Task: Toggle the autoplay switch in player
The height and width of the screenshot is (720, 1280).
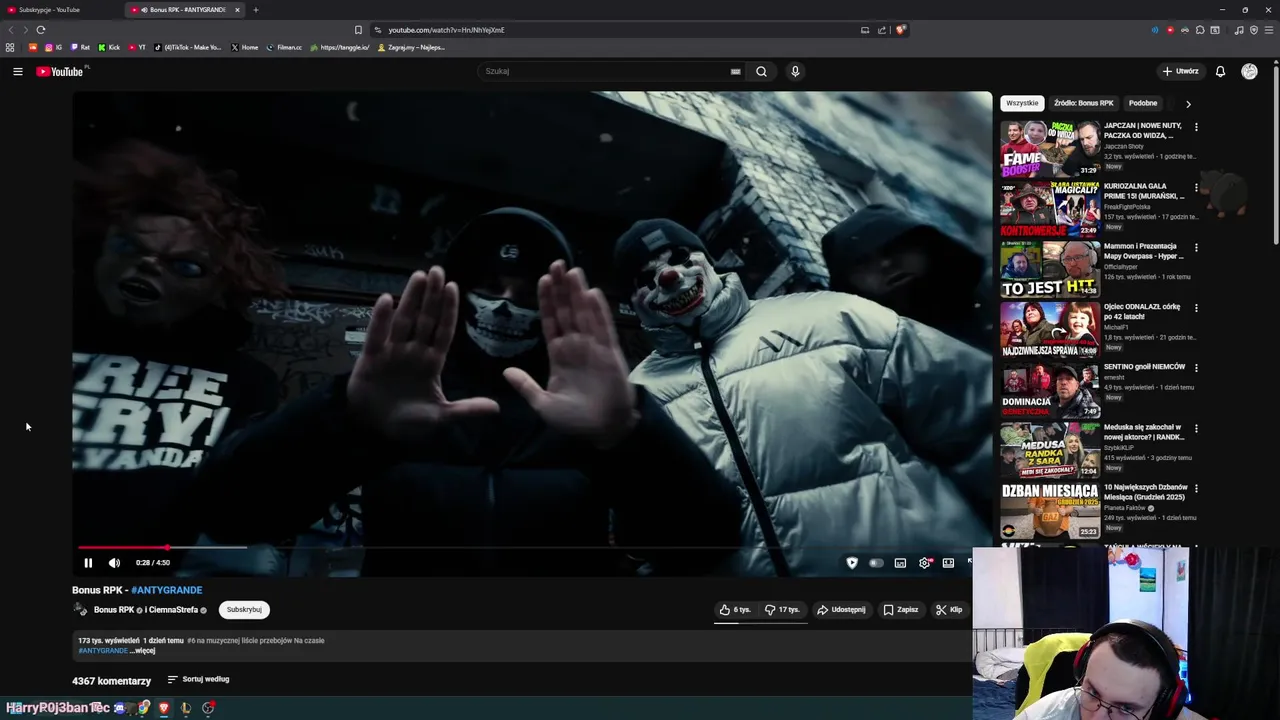Action: (x=876, y=563)
